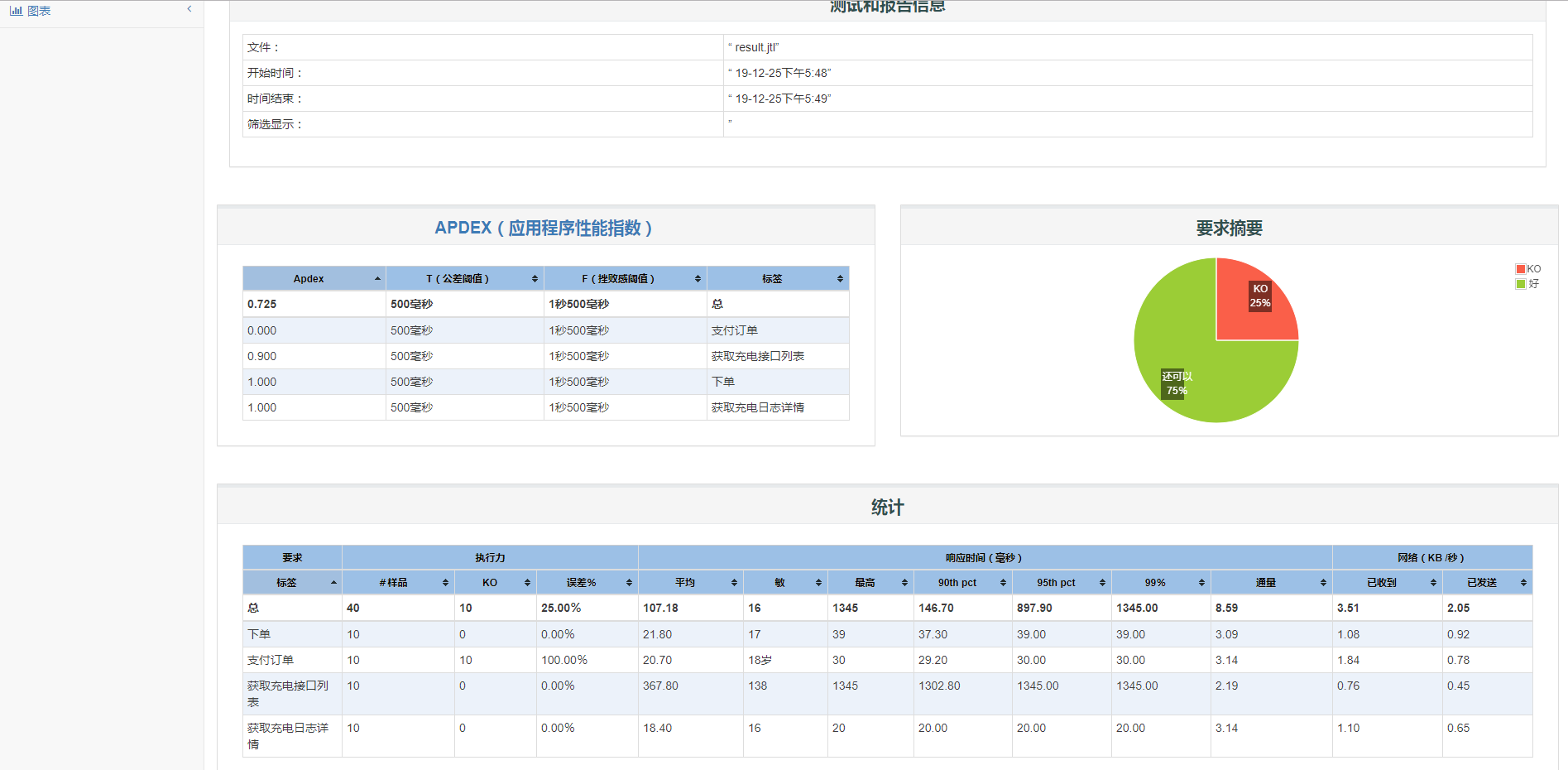
Task: Collapse the 图表 sidebar chevron
Action: pos(189,9)
